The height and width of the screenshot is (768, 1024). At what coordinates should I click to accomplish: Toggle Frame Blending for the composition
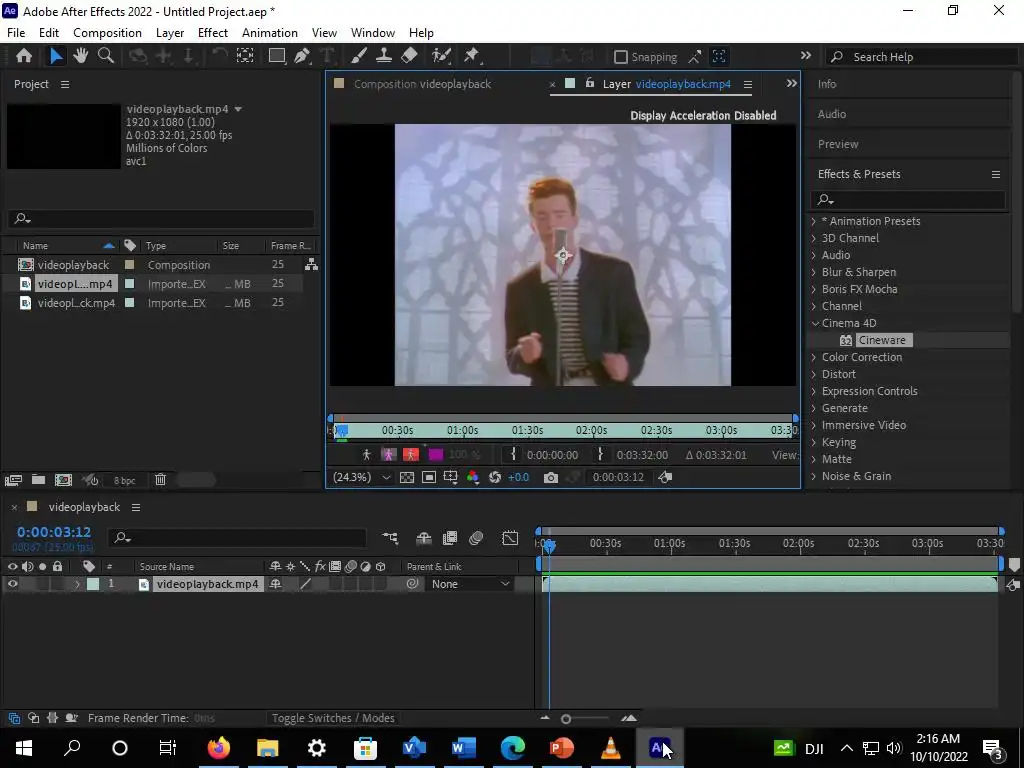pyautogui.click(x=450, y=538)
